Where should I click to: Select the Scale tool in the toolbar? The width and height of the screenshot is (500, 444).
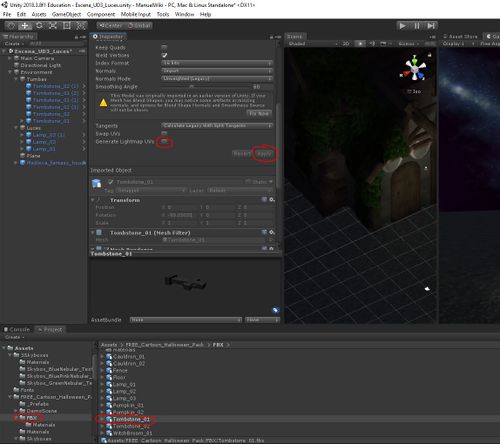point(53,26)
